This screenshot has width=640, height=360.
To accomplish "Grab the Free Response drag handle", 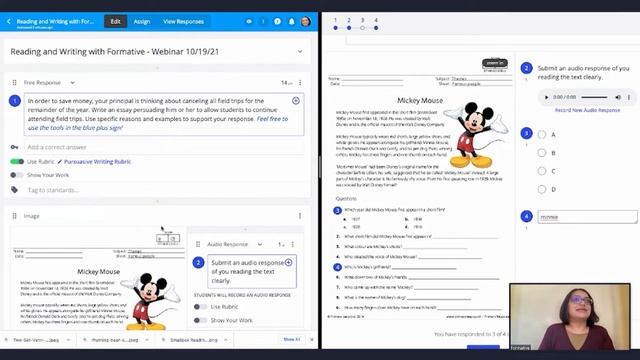I will click(x=14, y=82).
